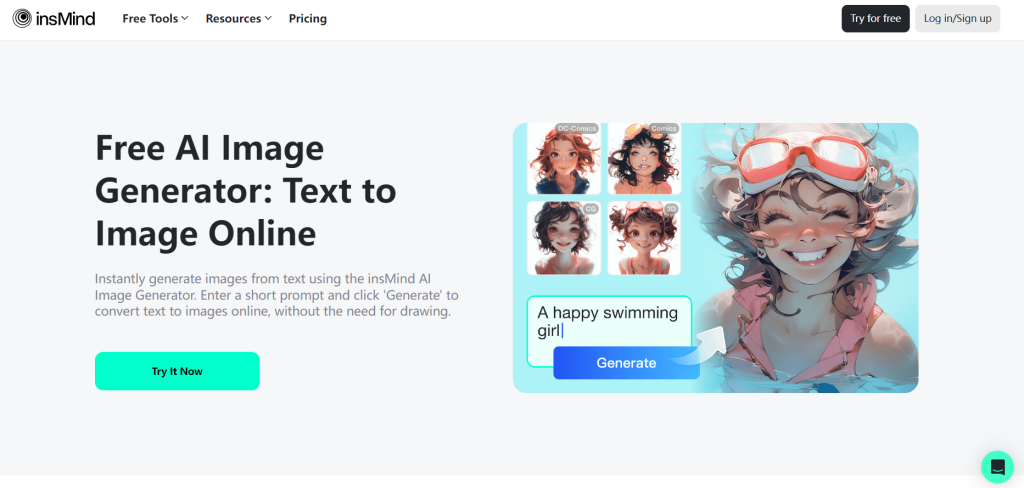
Task: Click the insMind brand name text
Action: click(65, 18)
